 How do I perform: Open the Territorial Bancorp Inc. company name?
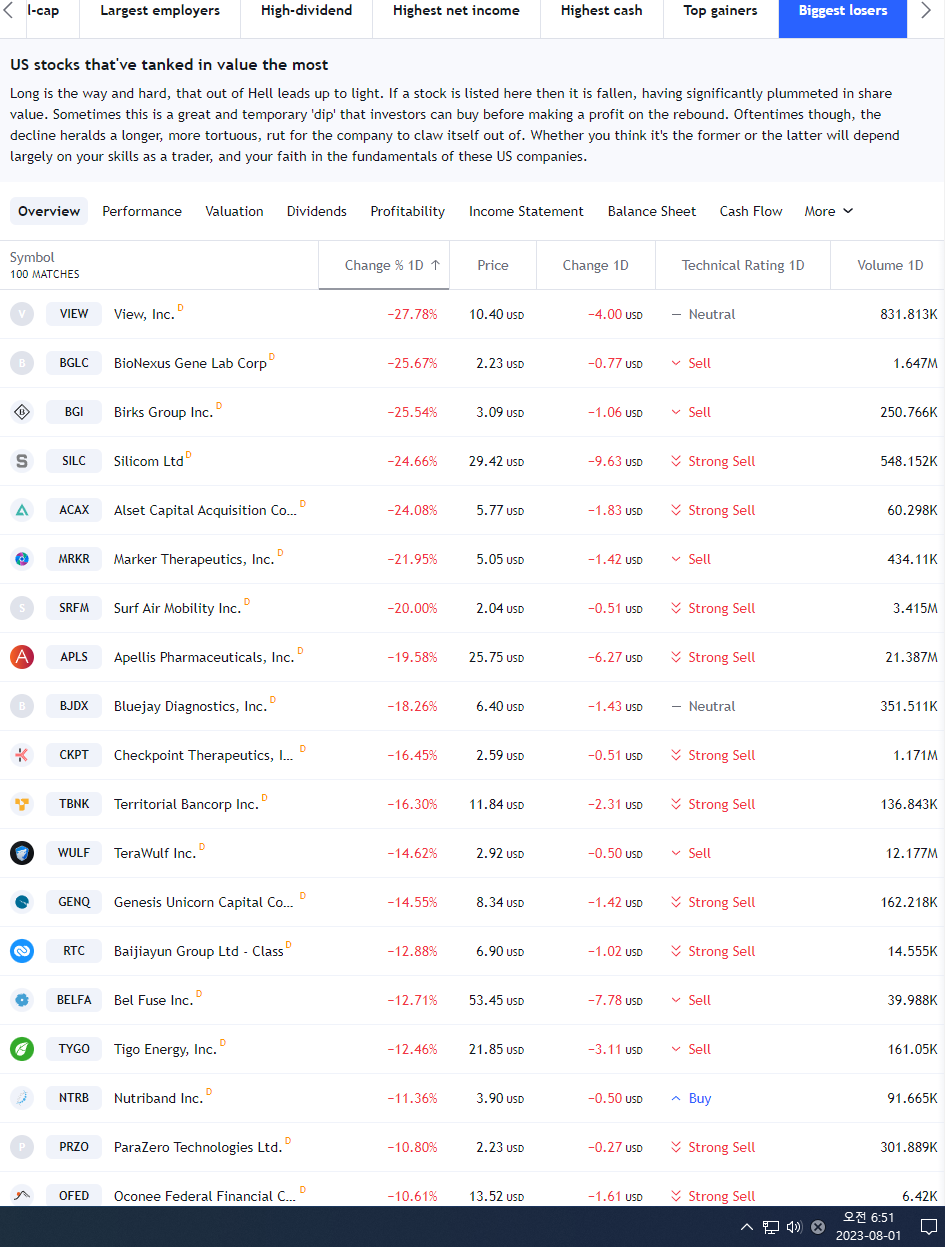(x=186, y=804)
